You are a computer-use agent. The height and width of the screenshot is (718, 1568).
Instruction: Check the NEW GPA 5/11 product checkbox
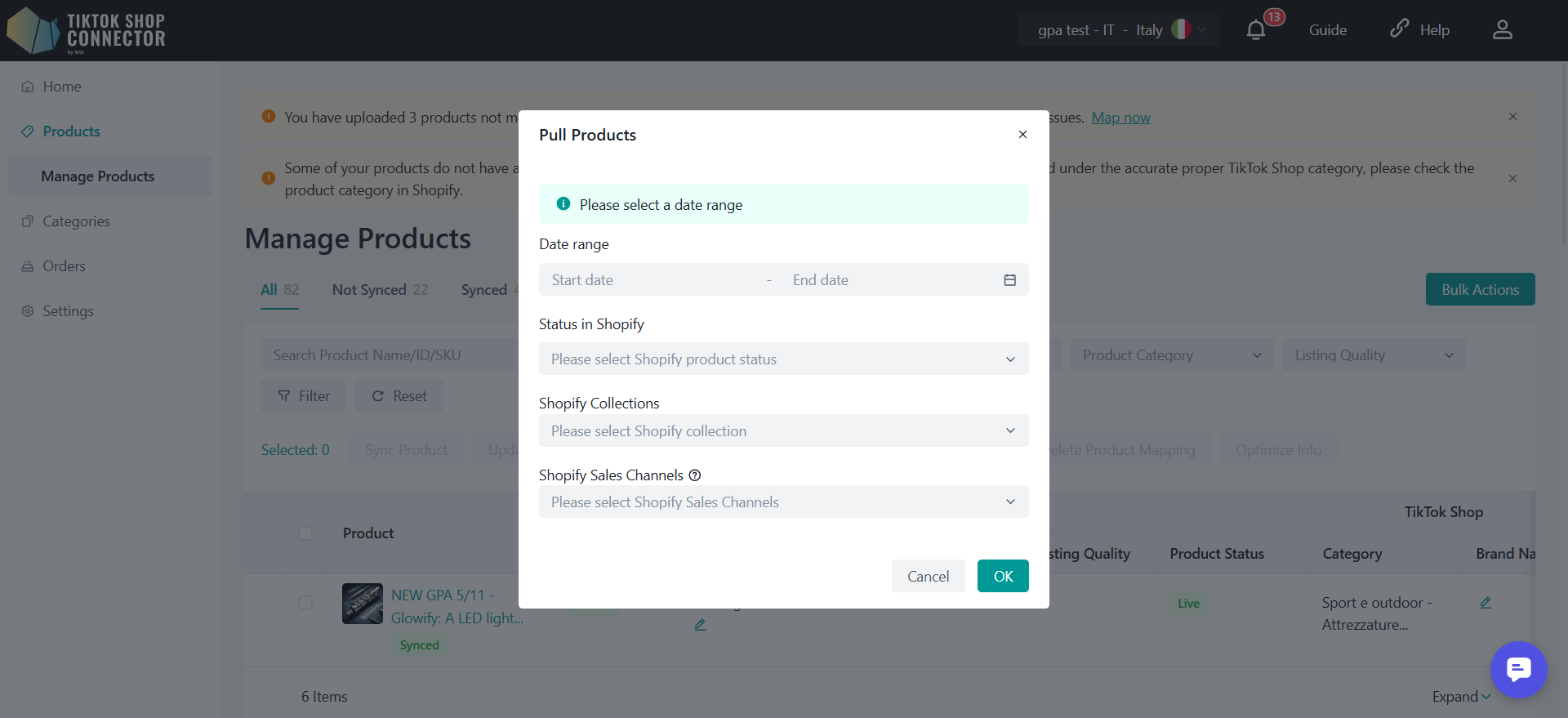pos(305,603)
